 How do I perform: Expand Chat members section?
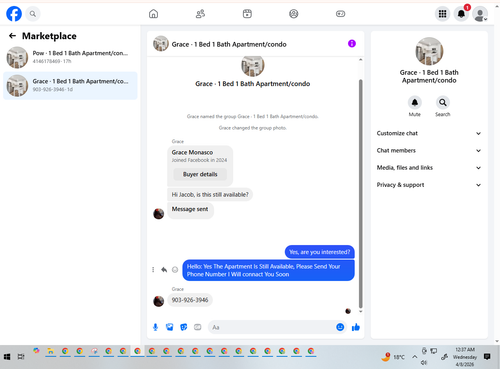(x=429, y=151)
